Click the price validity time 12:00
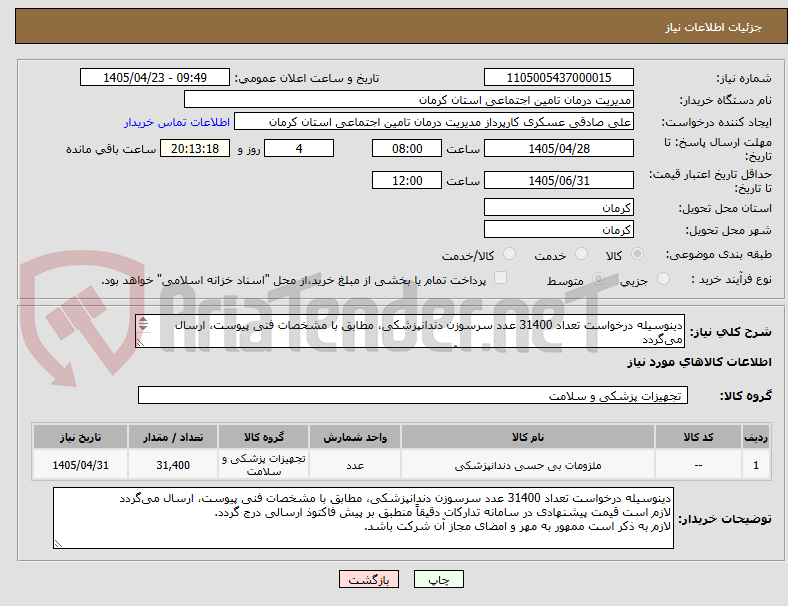The image size is (788, 606). 407,180
